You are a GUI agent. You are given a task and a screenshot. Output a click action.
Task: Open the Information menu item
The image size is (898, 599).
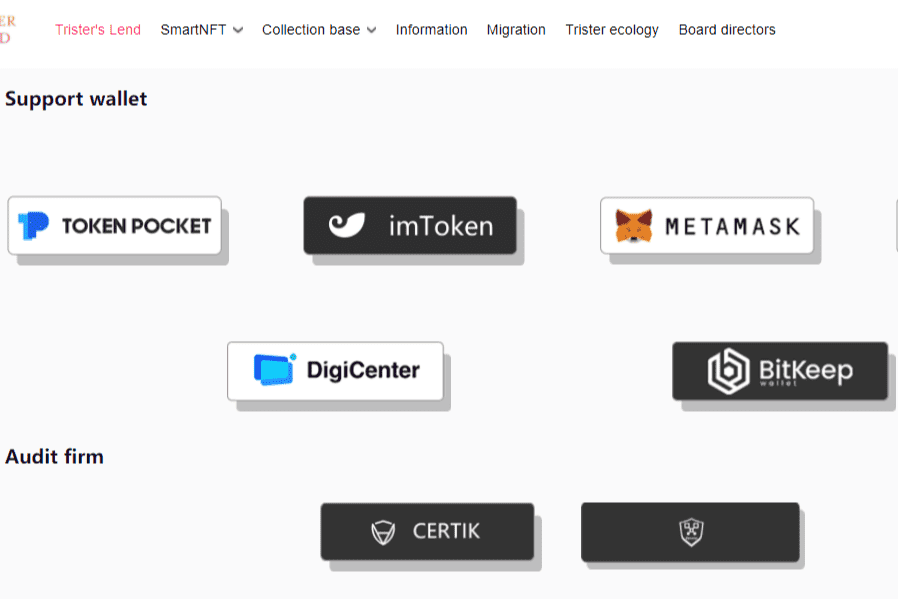431,29
